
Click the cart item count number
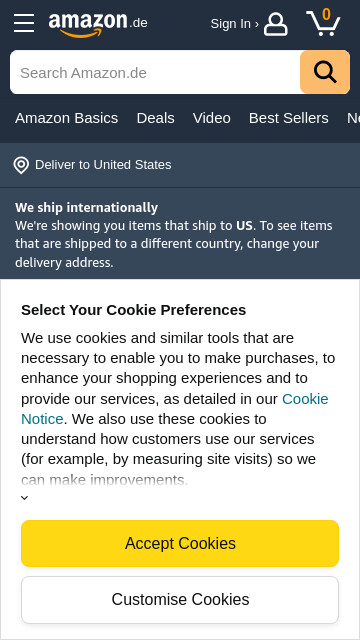[x=326, y=14]
